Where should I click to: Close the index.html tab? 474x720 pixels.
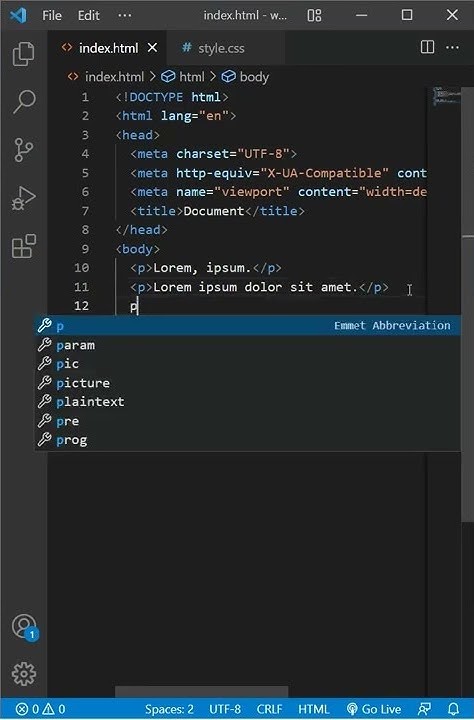click(152, 48)
